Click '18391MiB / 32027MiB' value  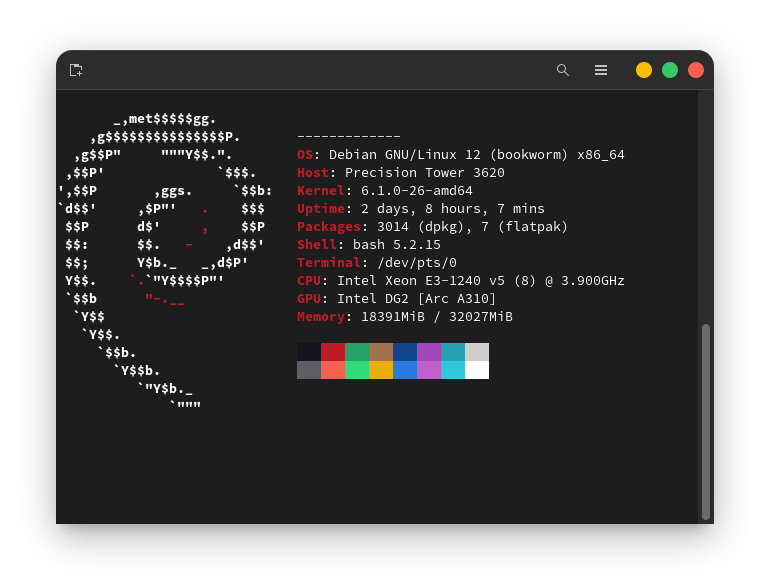click(437, 317)
